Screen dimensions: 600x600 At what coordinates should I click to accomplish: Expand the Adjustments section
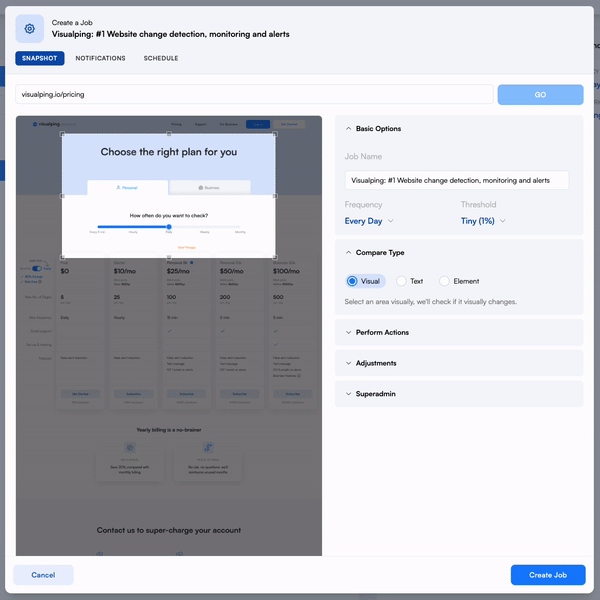click(x=459, y=363)
